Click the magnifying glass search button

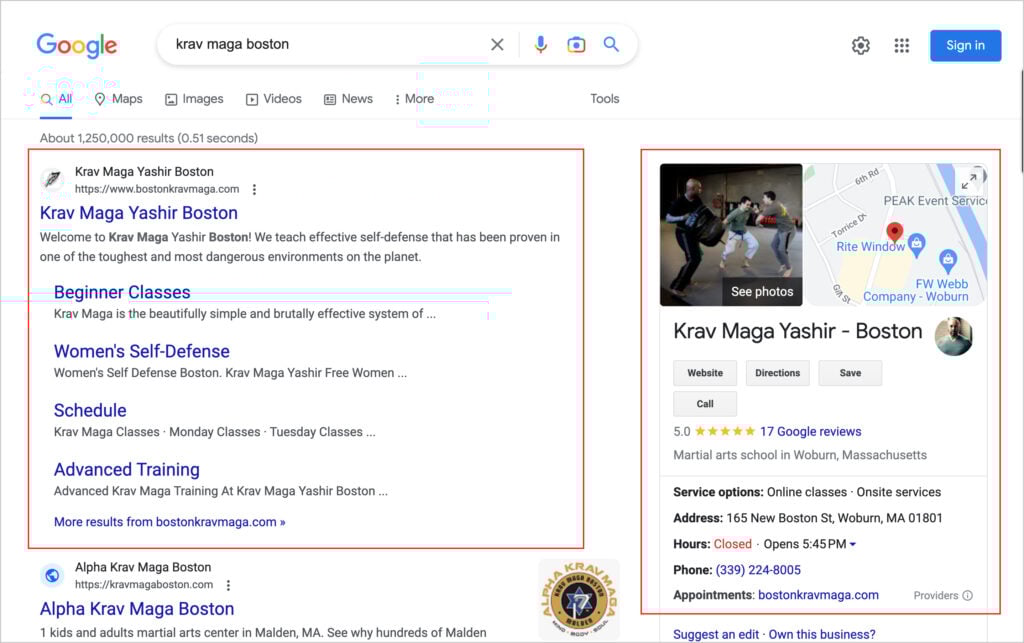point(611,44)
